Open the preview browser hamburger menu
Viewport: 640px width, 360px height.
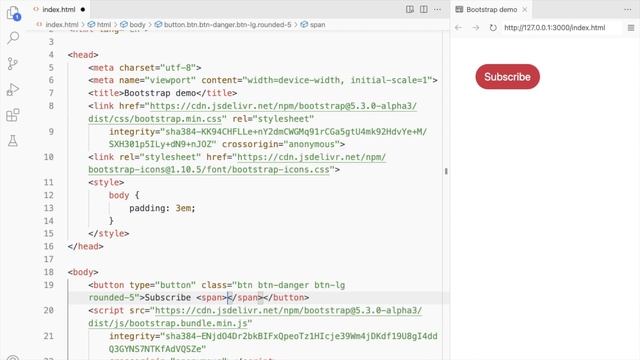point(631,28)
